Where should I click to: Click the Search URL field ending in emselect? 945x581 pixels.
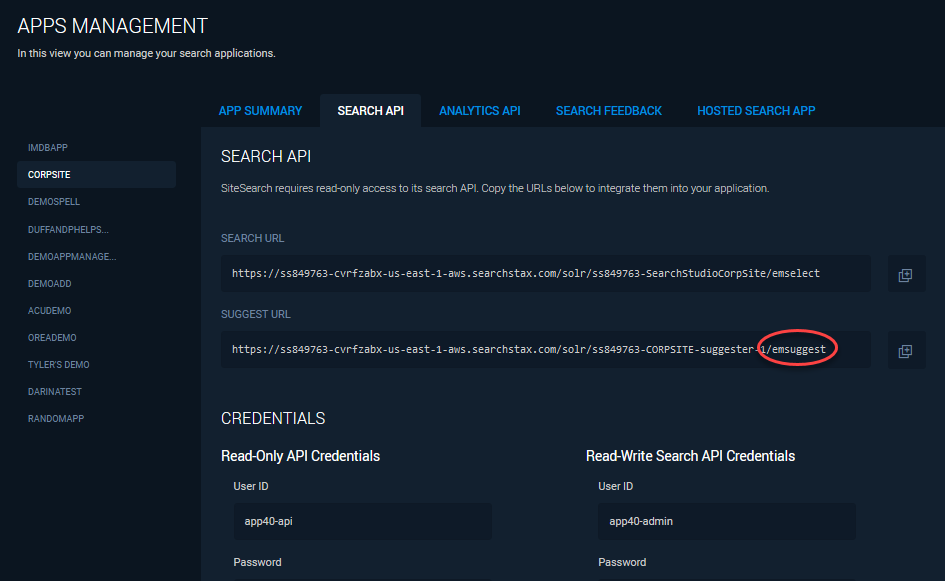(545, 274)
